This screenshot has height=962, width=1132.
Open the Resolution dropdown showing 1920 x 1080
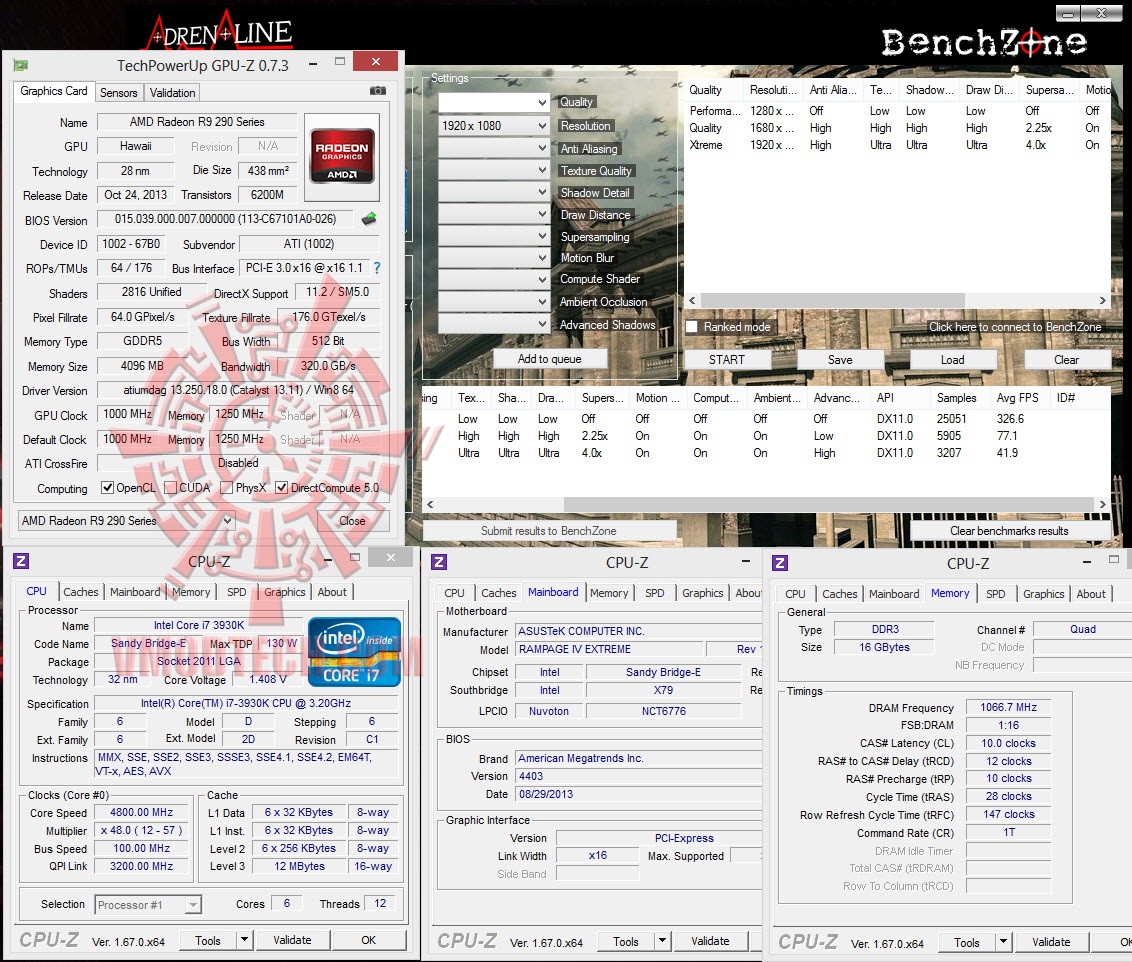tap(495, 126)
